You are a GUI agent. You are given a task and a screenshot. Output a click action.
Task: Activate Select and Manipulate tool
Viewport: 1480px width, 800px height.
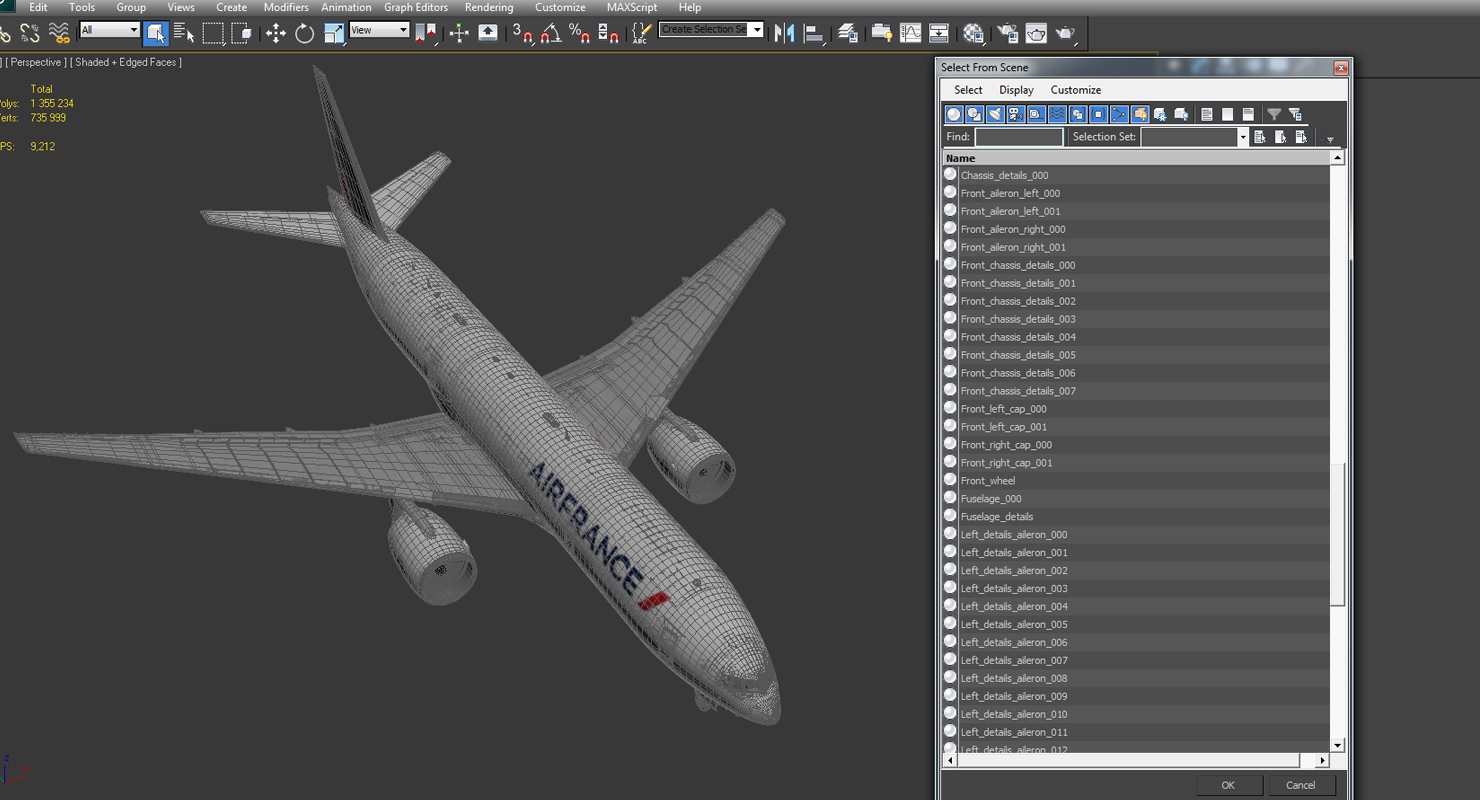point(459,33)
